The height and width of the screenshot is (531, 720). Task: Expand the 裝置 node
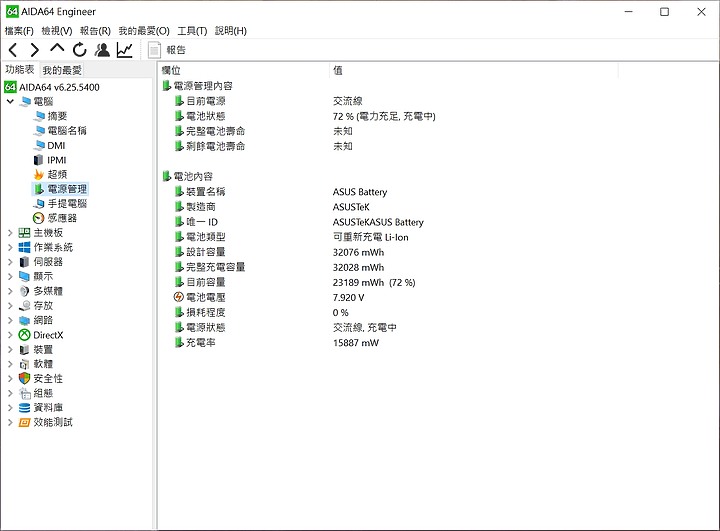point(10,350)
